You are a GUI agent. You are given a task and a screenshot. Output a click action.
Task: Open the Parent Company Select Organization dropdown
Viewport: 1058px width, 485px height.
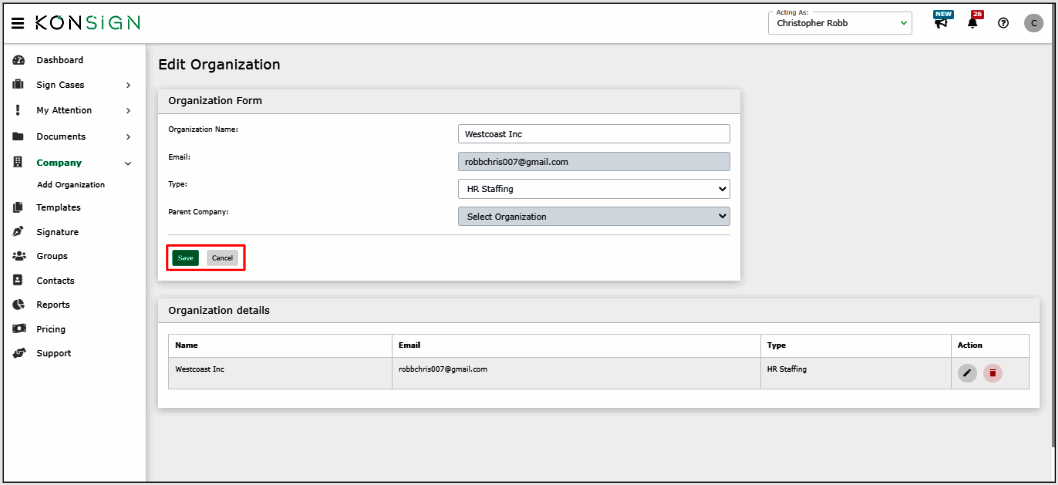click(594, 217)
